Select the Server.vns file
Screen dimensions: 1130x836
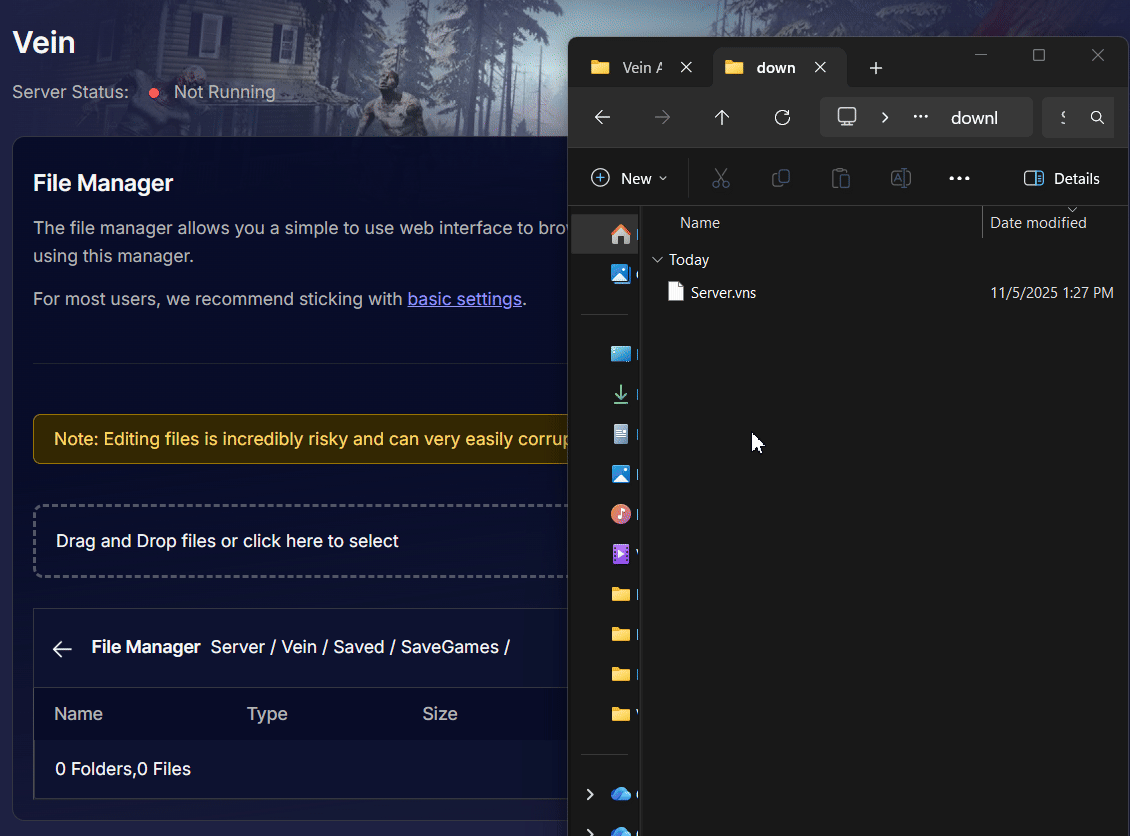[723, 293]
